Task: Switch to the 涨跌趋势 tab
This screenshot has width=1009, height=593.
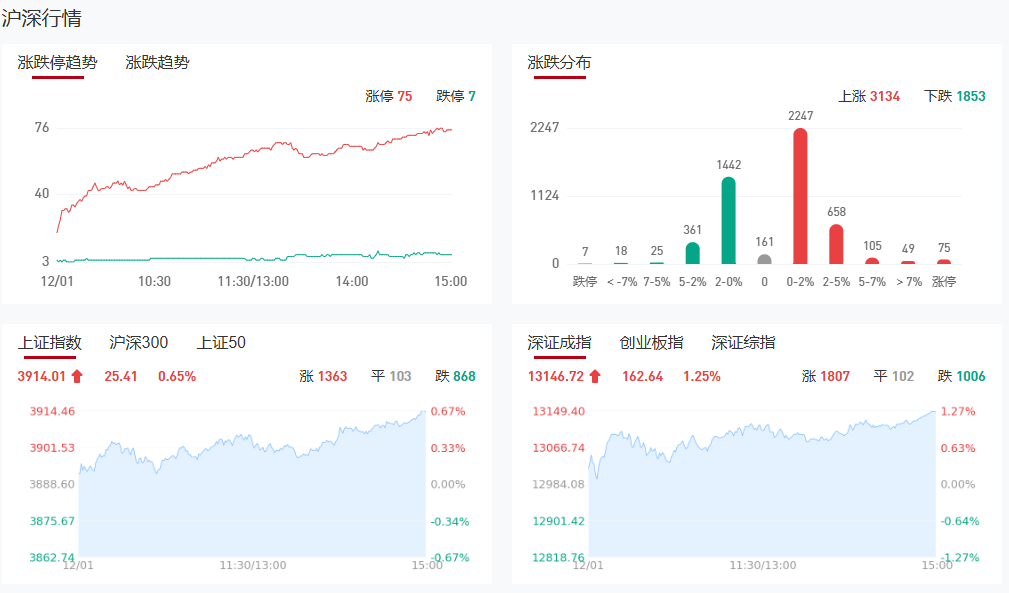Action: [157, 62]
